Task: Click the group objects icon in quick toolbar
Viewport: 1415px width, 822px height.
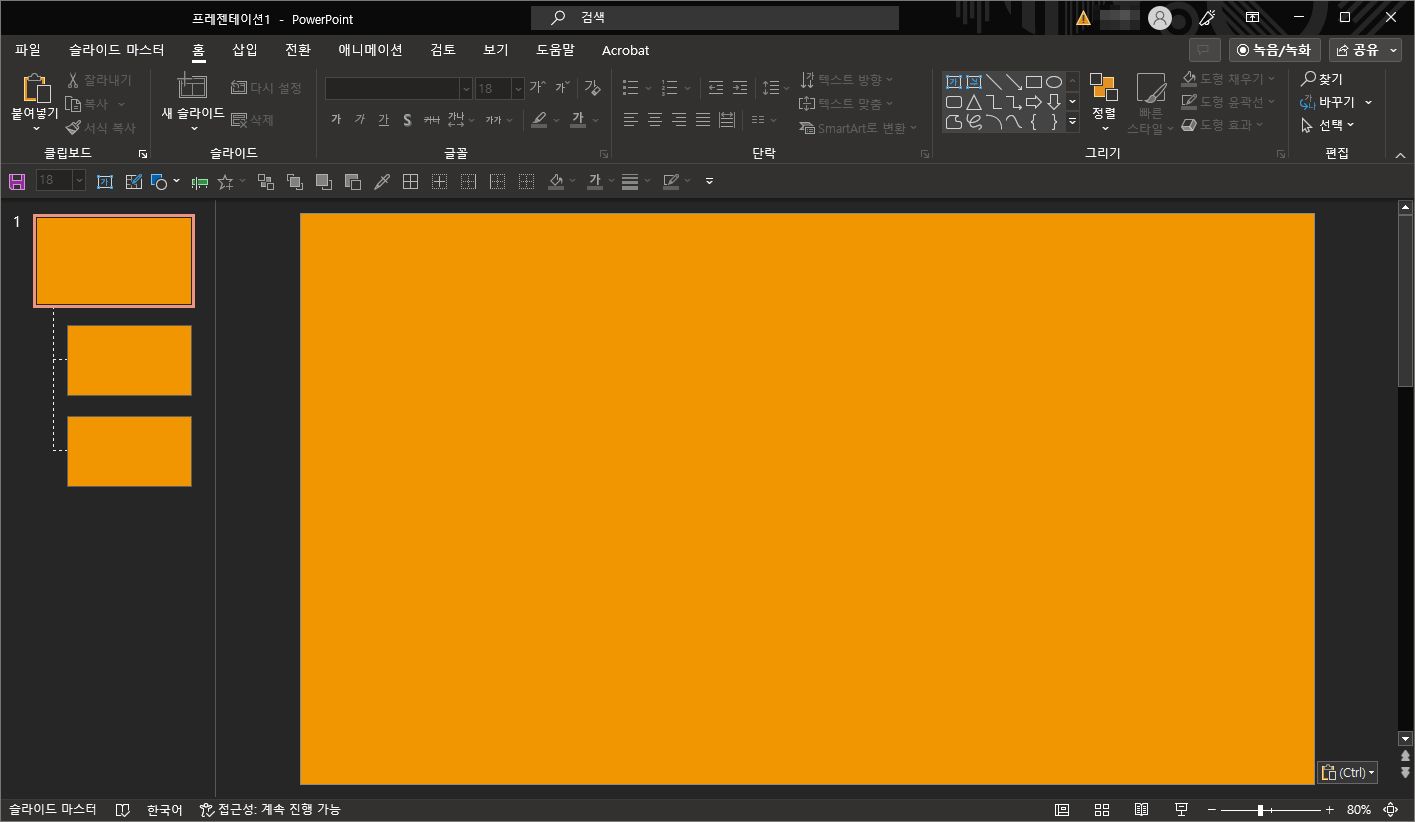Action: [266, 181]
